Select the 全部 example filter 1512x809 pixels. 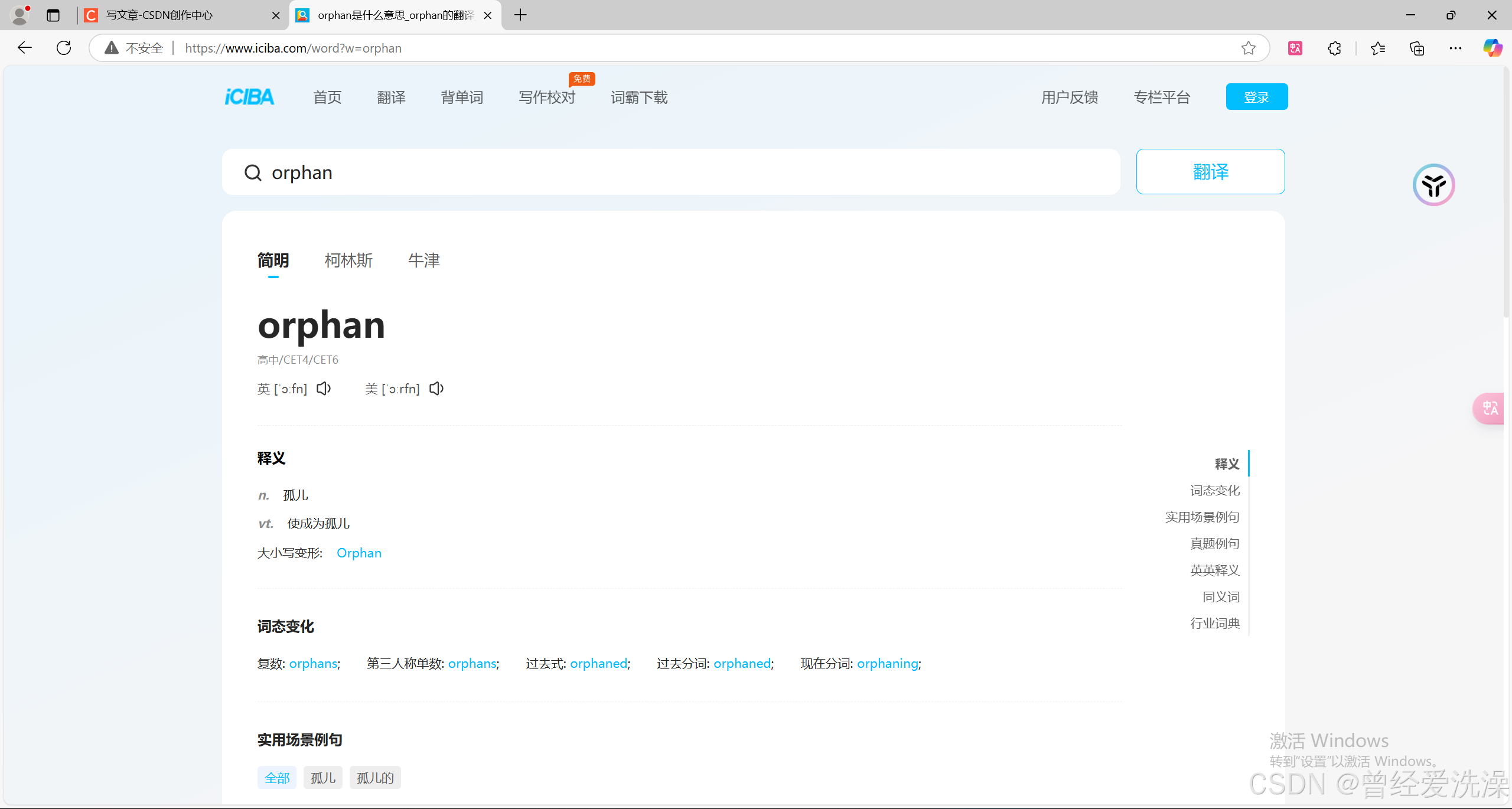(277, 778)
